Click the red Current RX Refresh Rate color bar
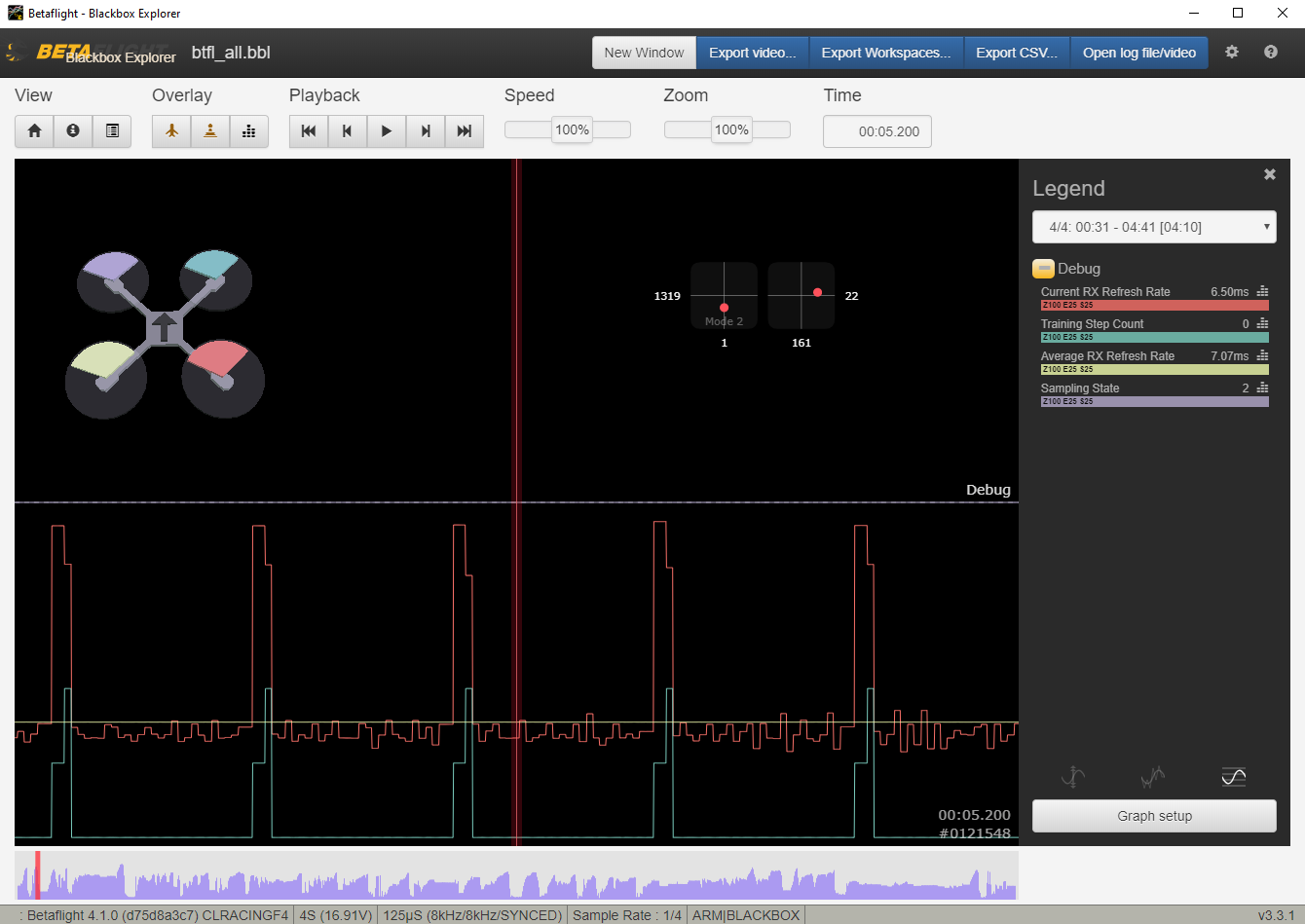1305x924 pixels. pyautogui.click(x=1154, y=305)
